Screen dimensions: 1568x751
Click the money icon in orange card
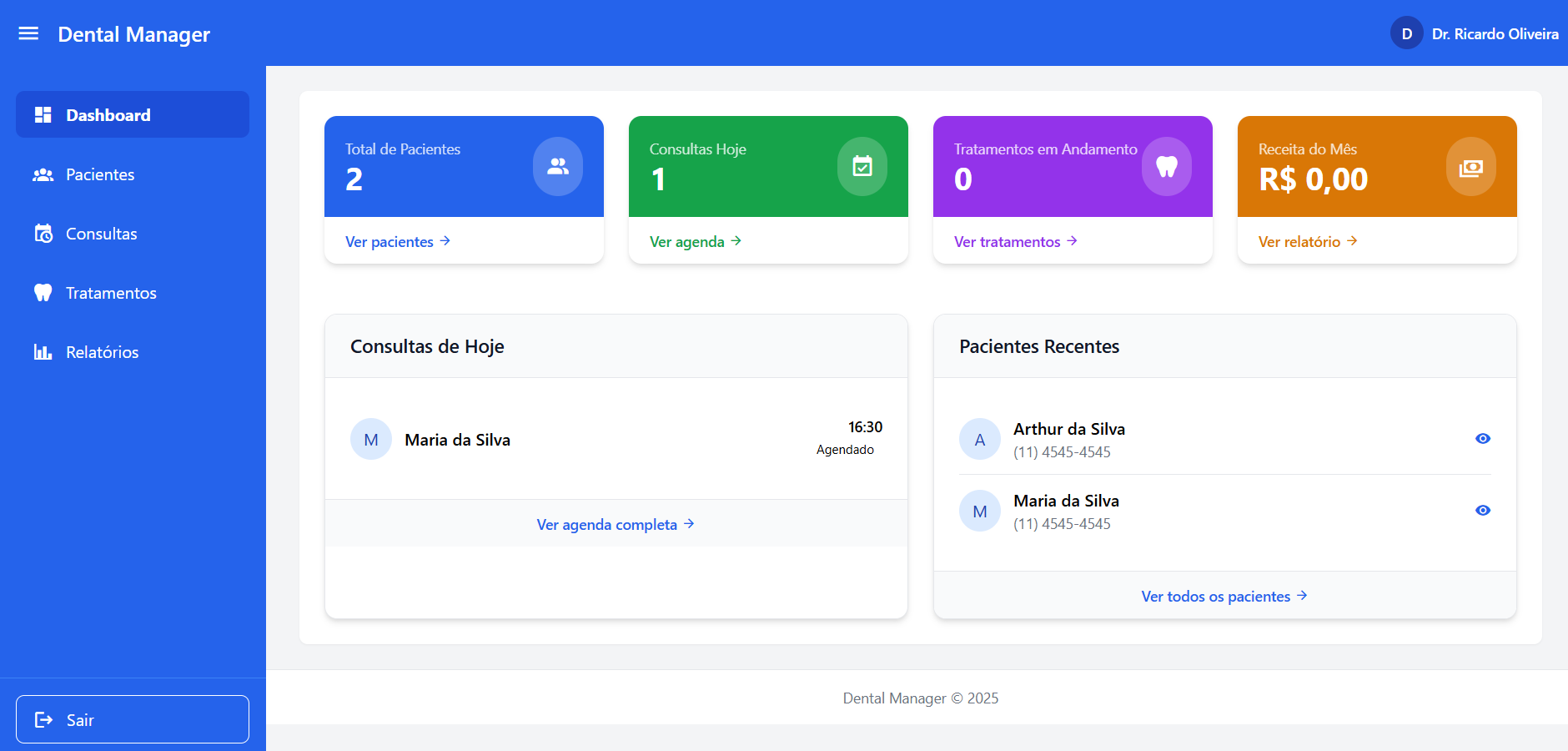point(1470,168)
